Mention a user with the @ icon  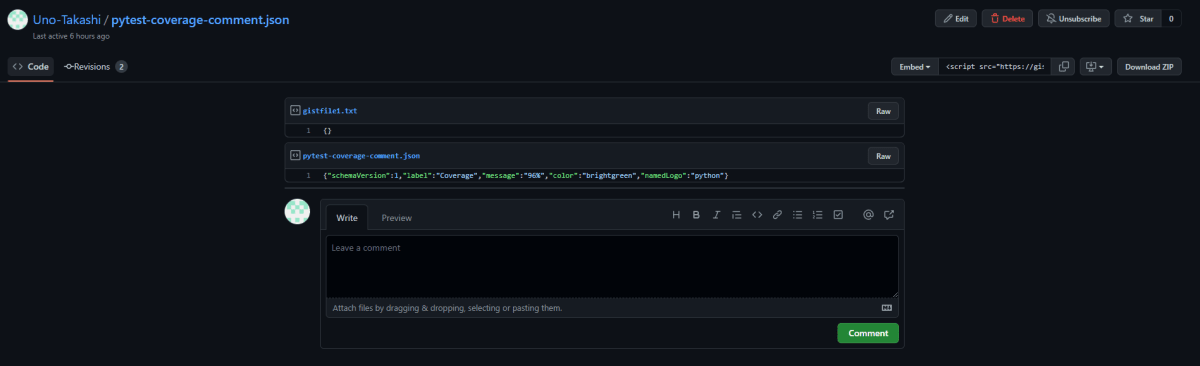[868, 215]
